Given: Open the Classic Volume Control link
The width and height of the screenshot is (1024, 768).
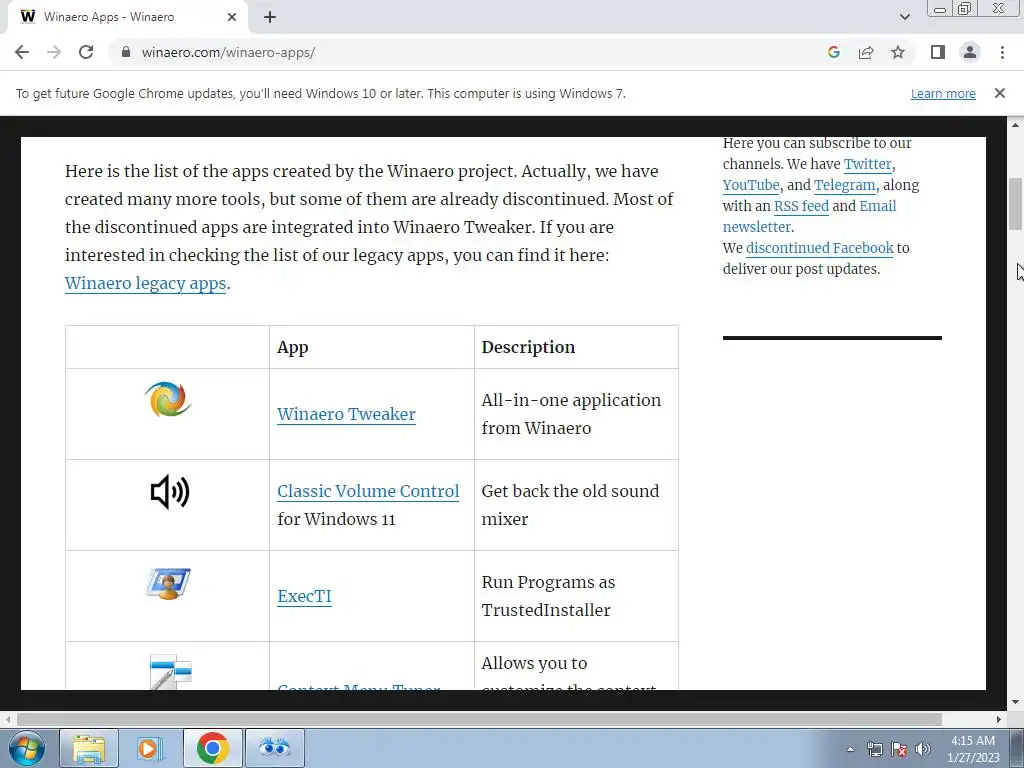Looking at the screenshot, I should (368, 491).
